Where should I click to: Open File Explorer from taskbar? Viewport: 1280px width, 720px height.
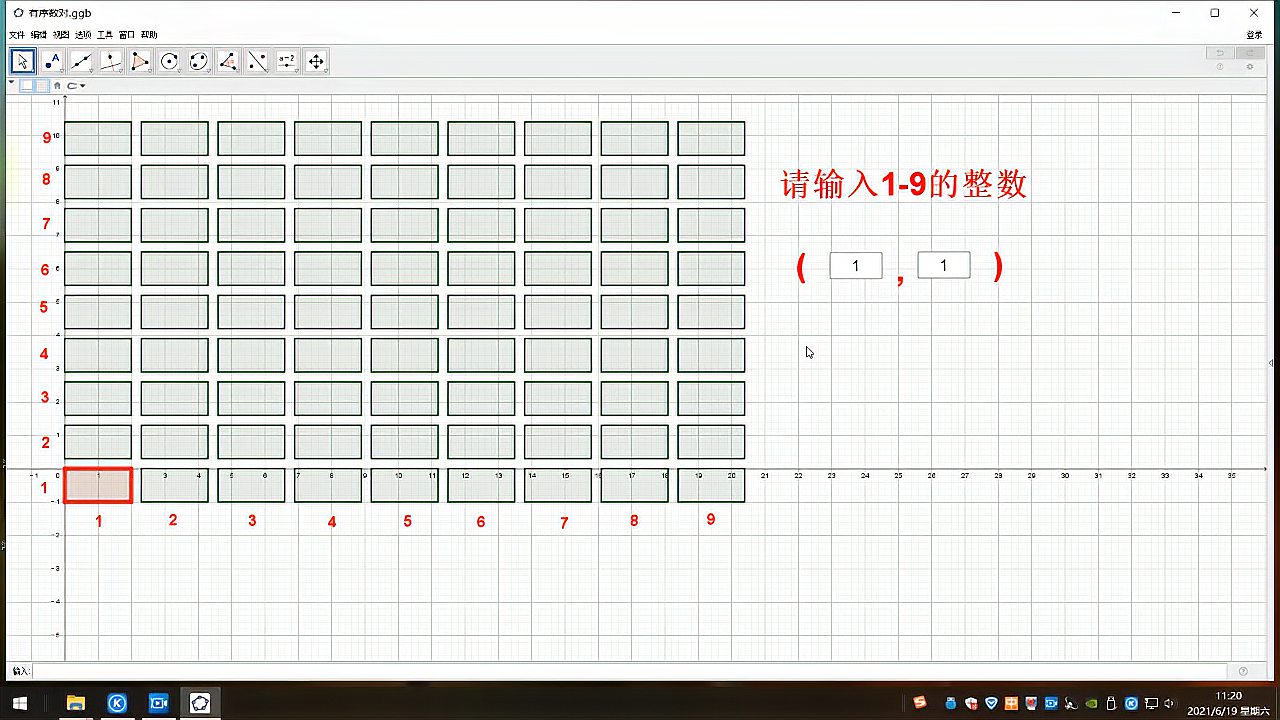tap(75, 703)
